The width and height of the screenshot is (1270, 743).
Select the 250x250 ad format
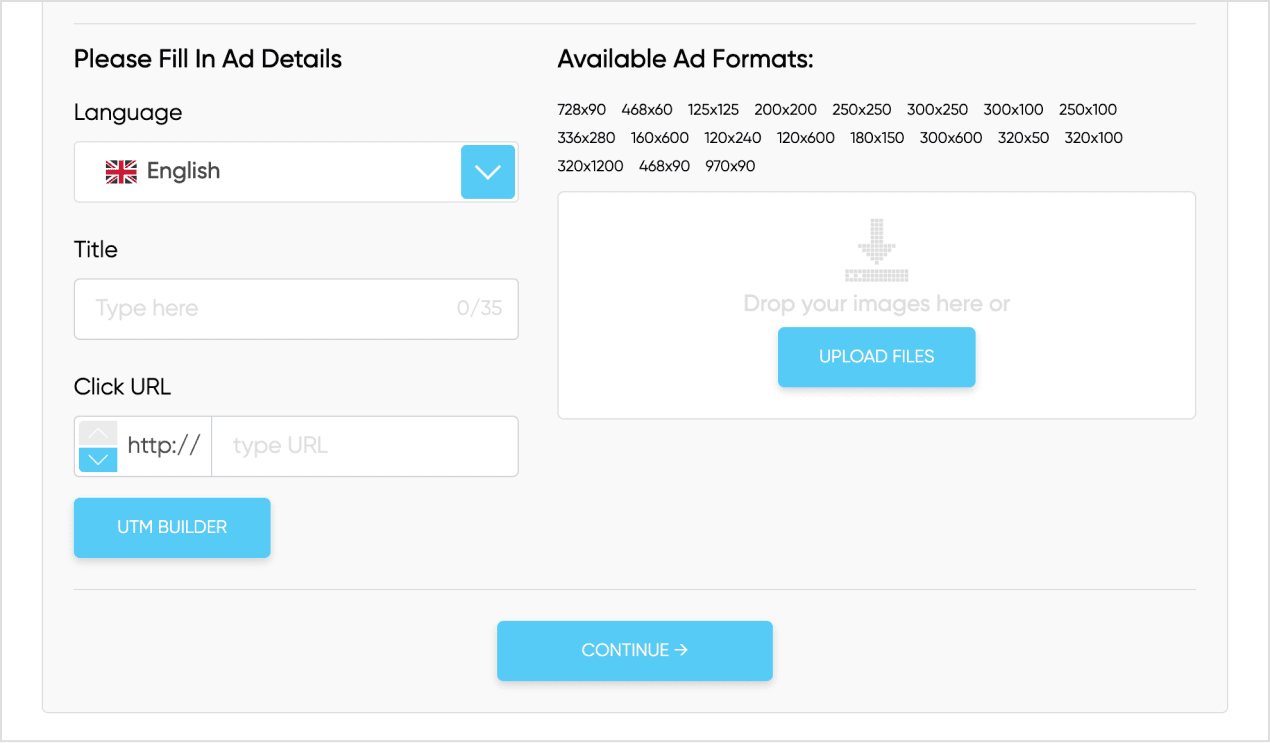pos(861,110)
